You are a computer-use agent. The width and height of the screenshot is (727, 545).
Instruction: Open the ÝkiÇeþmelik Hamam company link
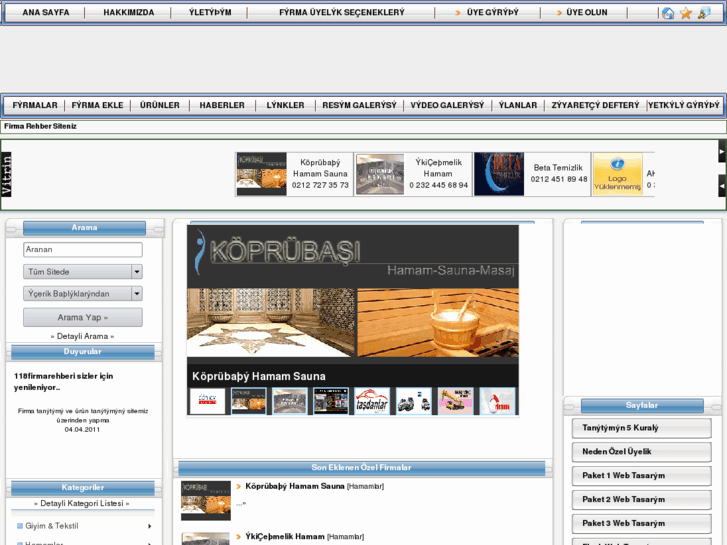pos(285,537)
